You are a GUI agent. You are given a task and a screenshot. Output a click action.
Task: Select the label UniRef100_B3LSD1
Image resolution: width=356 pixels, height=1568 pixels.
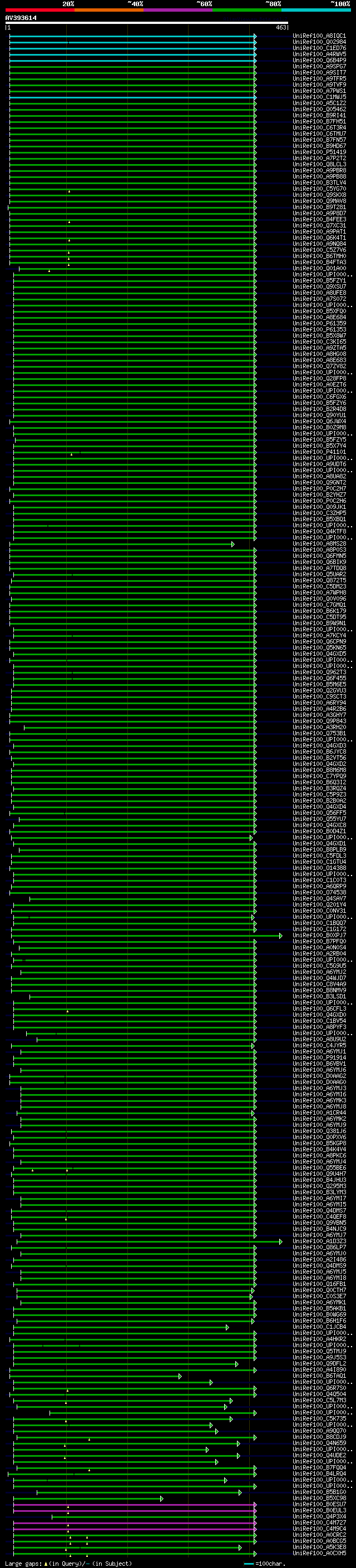click(319, 997)
